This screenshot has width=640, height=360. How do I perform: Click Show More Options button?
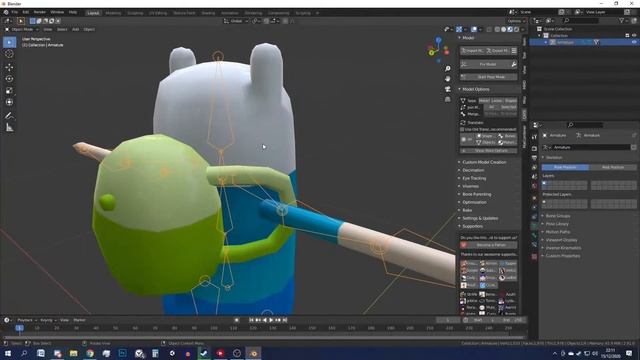[489, 151]
